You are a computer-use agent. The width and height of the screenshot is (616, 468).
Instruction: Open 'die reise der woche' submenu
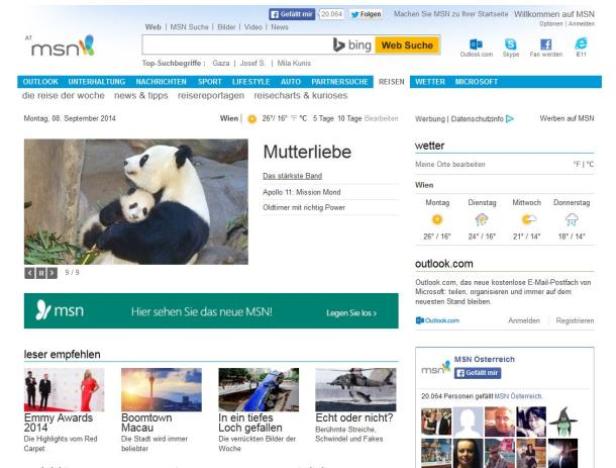click(63, 95)
